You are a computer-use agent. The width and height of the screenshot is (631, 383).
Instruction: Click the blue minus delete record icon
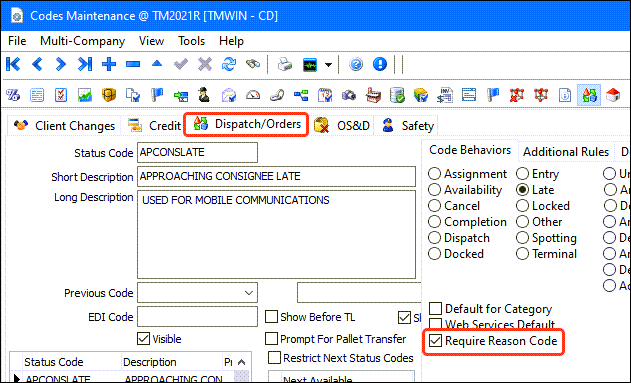pyautogui.click(x=133, y=64)
